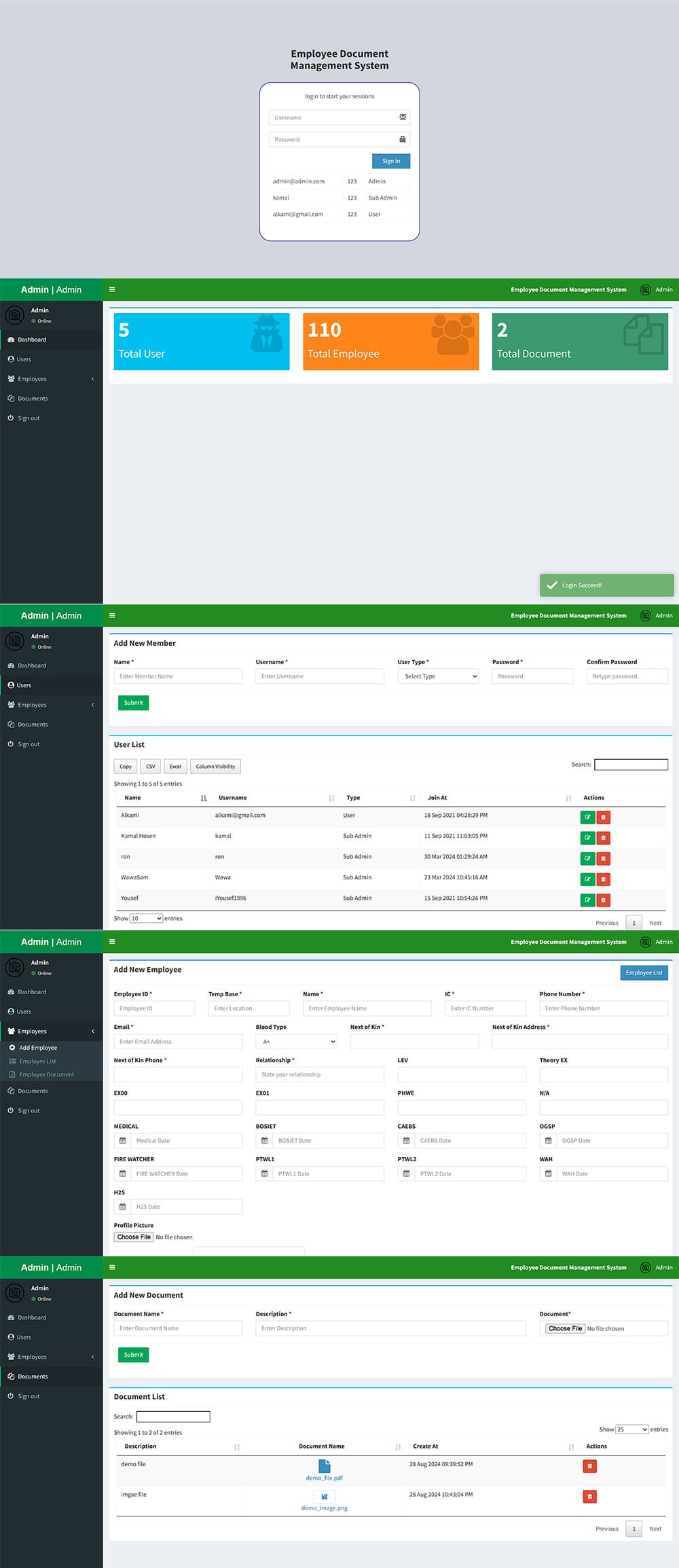
Task: Open Employee Document in sidebar submenu
Action: click(x=47, y=1074)
